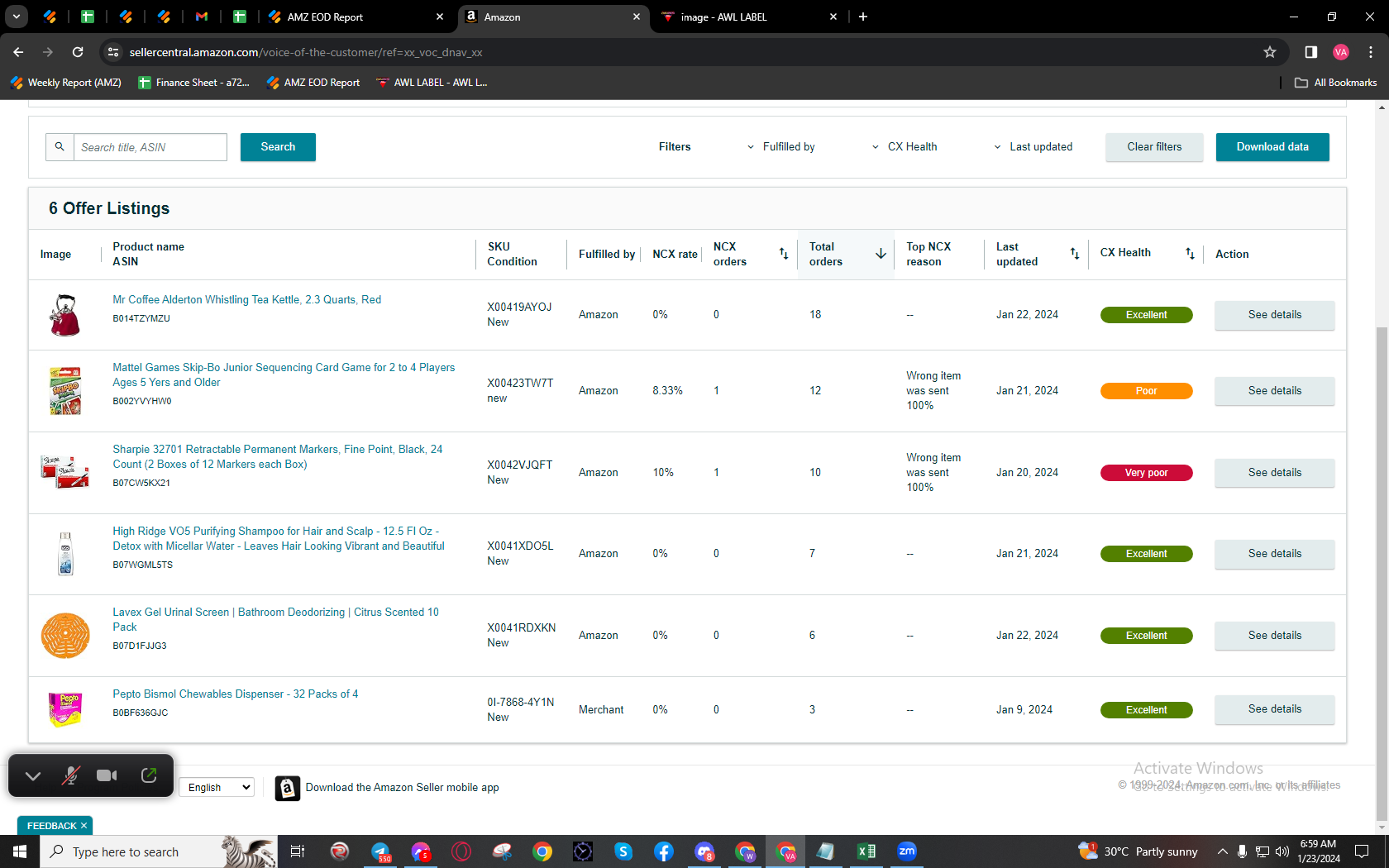View site information icon in the address bar

pyautogui.click(x=114, y=52)
